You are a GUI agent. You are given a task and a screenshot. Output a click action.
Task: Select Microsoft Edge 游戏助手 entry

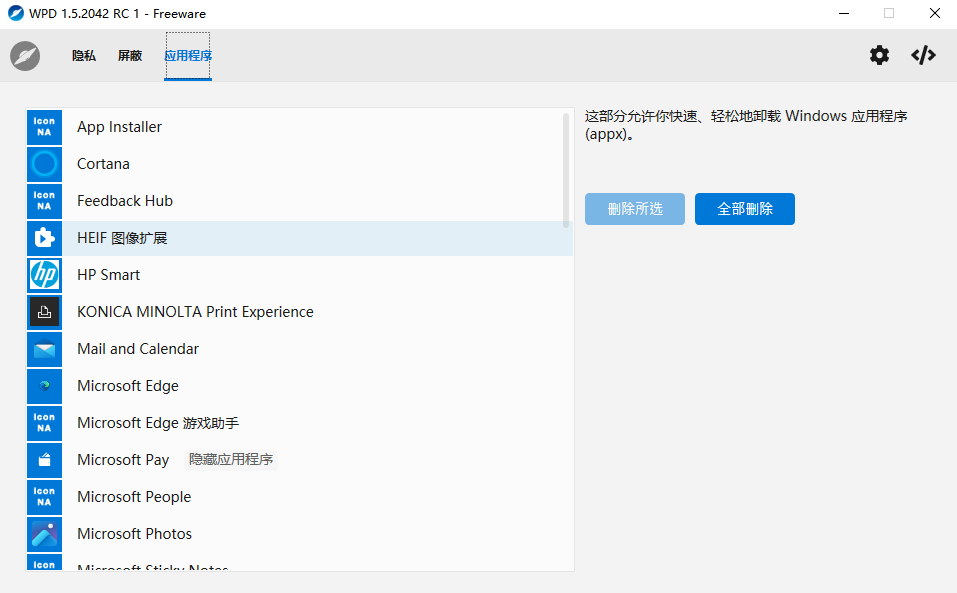(299, 423)
